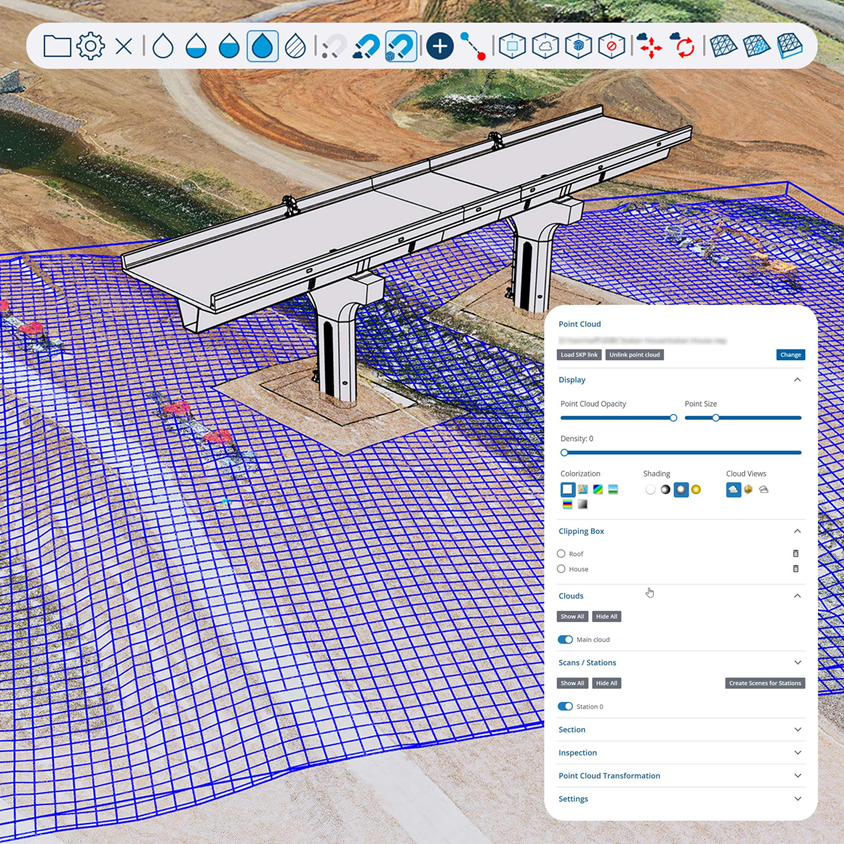844x844 pixels.
Task: Click the empty water drop icon
Action: pyautogui.click(x=162, y=46)
